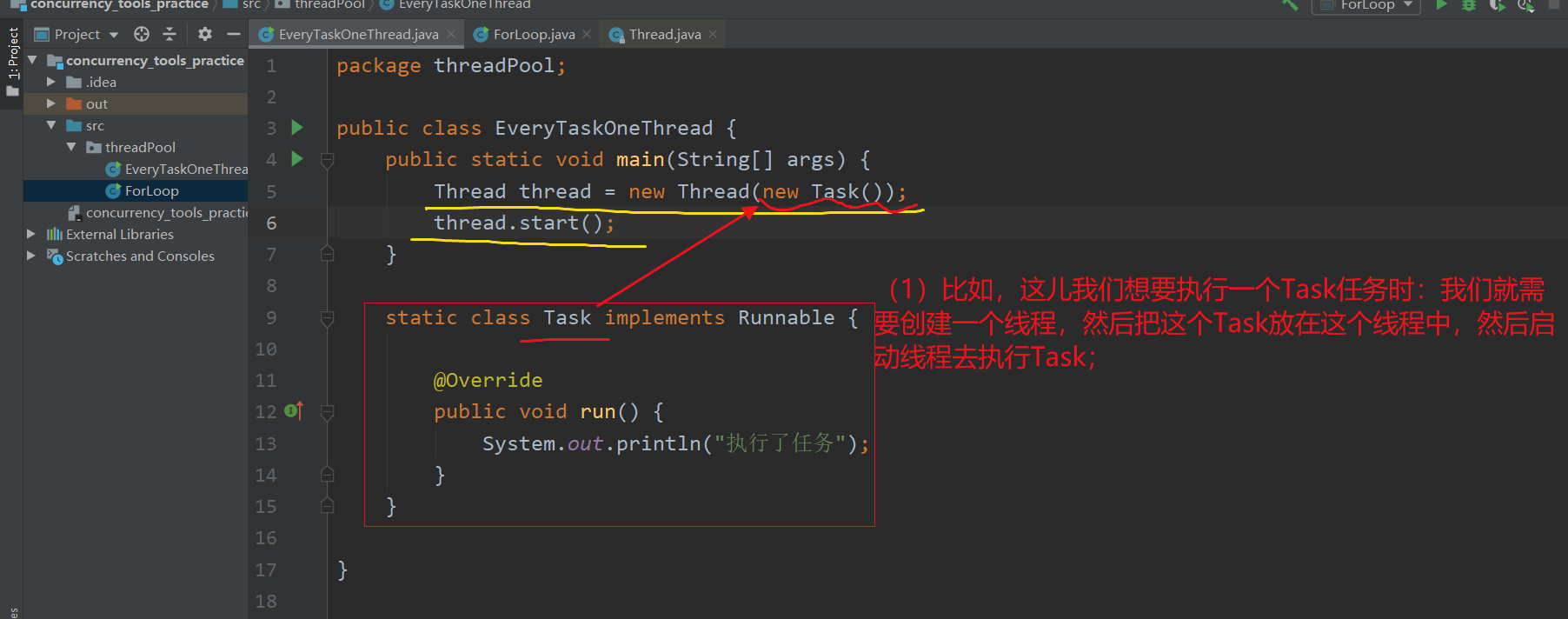Click EveryTaskOneThread class name on editor line 3
The height and width of the screenshot is (619, 1568).
pos(603,129)
